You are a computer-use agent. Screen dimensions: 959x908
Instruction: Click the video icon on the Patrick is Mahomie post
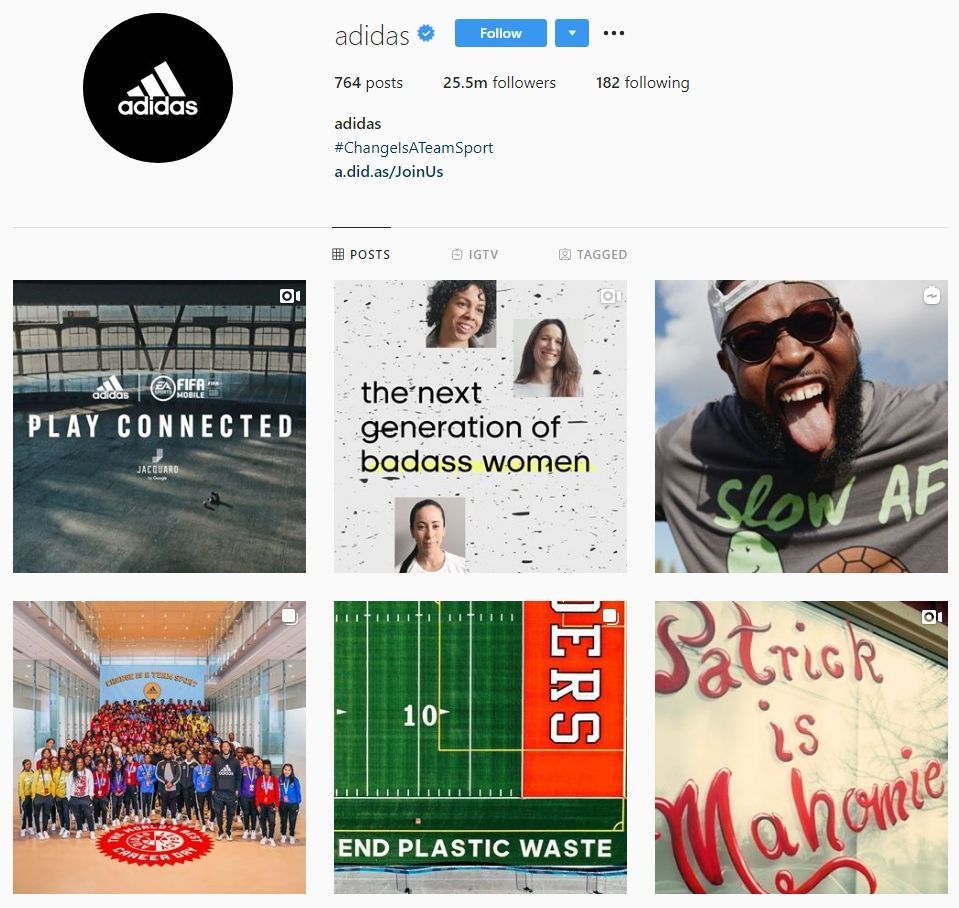pos(931,616)
